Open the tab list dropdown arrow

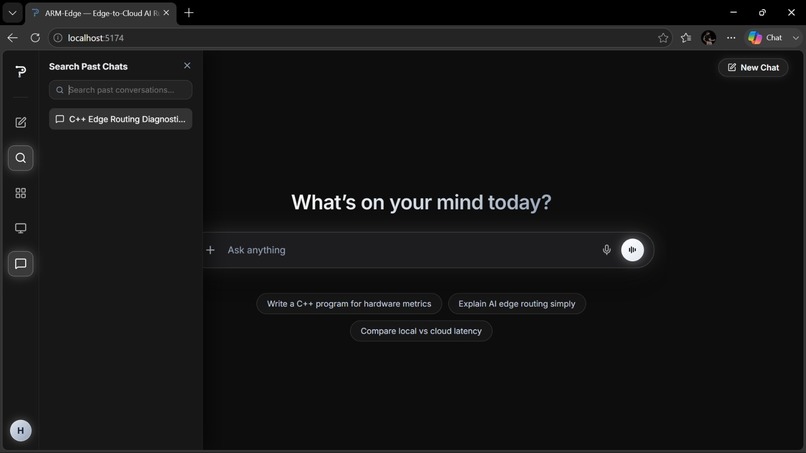coord(12,13)
